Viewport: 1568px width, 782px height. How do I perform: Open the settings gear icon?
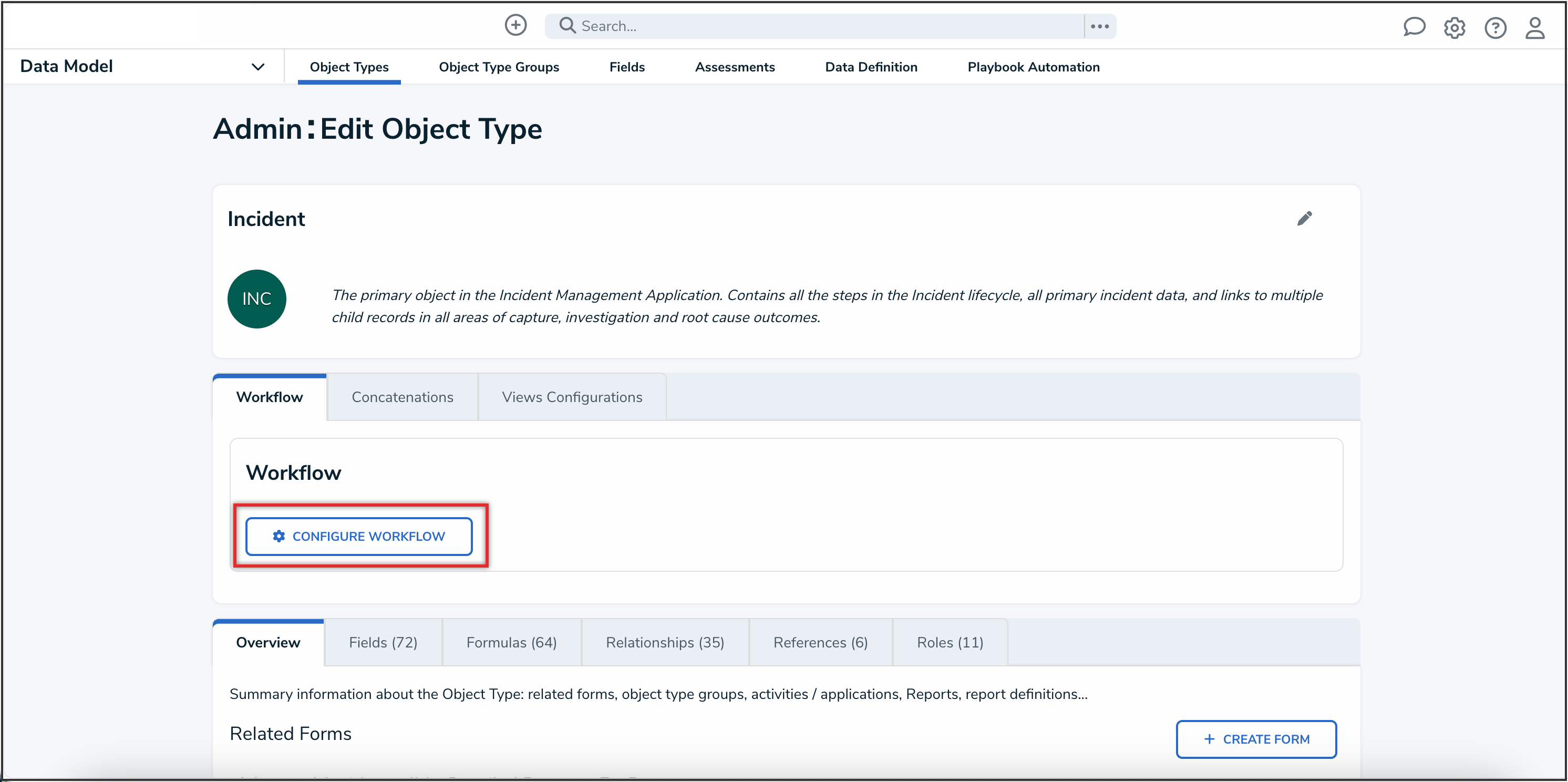1455,27
